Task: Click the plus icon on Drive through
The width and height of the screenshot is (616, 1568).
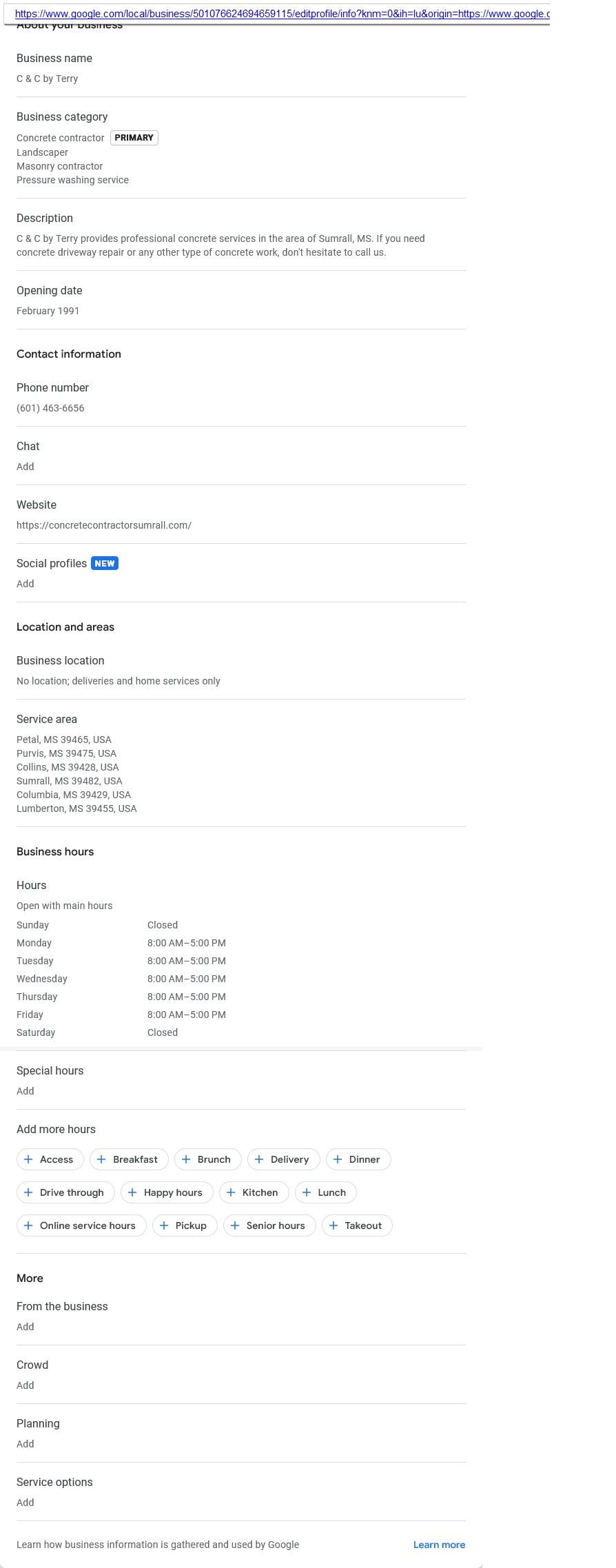Action: (x=28, y=1192)
